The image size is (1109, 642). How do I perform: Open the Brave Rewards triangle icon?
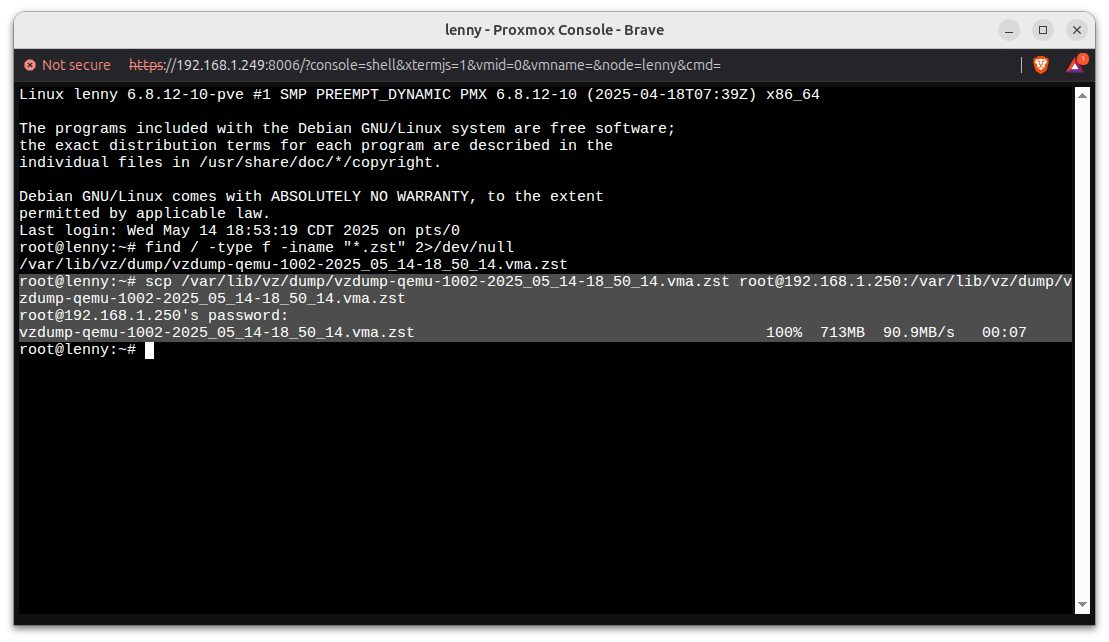[x=1075, y=65]
